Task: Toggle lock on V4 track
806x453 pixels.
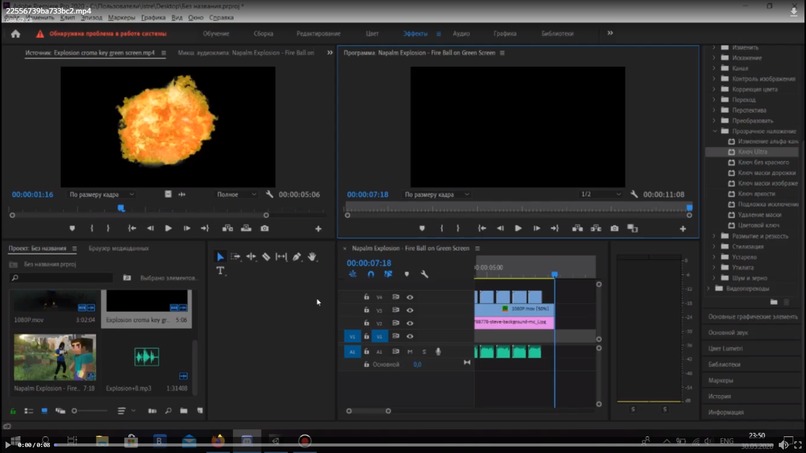Action: pos(367,297)
